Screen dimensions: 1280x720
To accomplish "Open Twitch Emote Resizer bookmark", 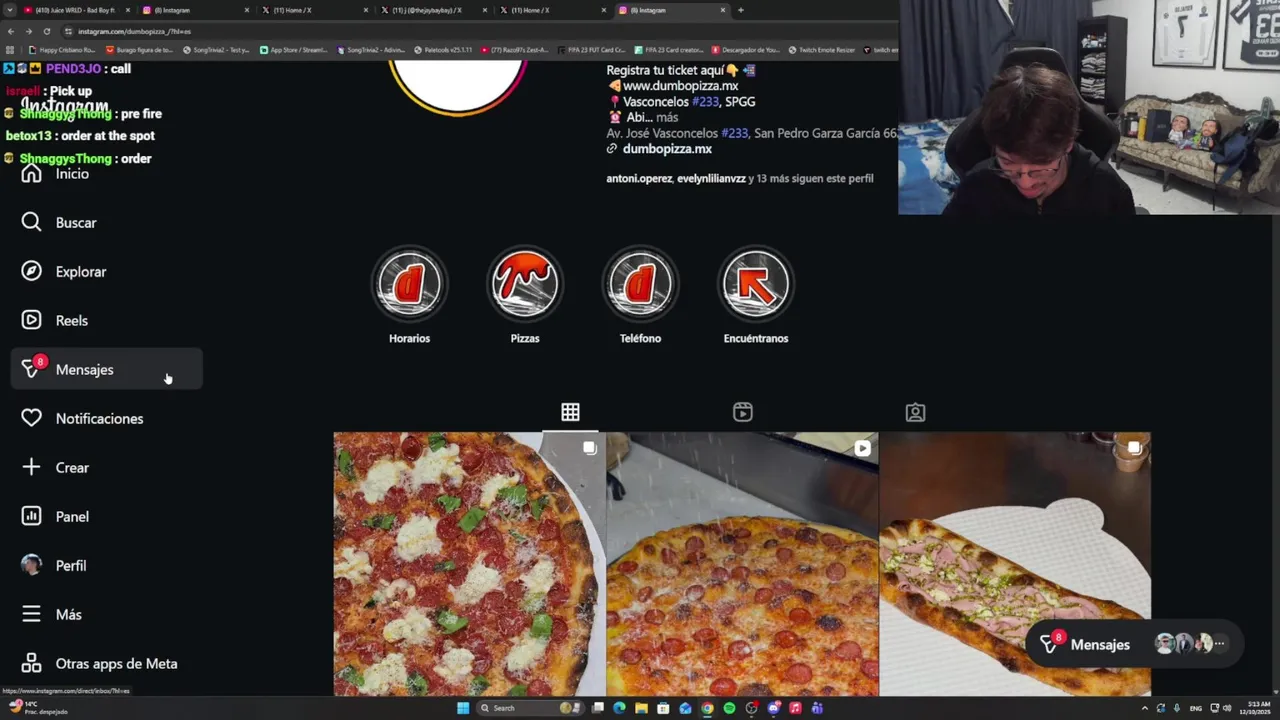I will point(821,50).
